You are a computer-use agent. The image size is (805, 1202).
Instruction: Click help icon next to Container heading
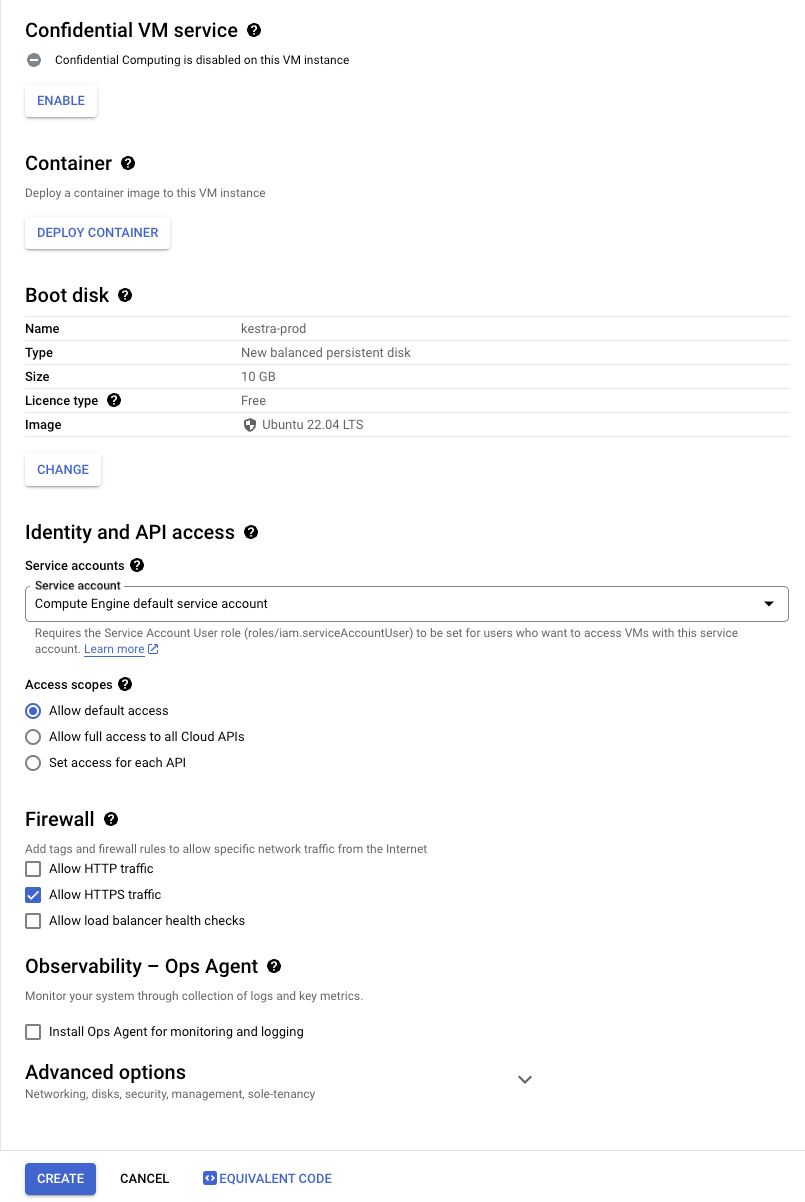point(128,163)
